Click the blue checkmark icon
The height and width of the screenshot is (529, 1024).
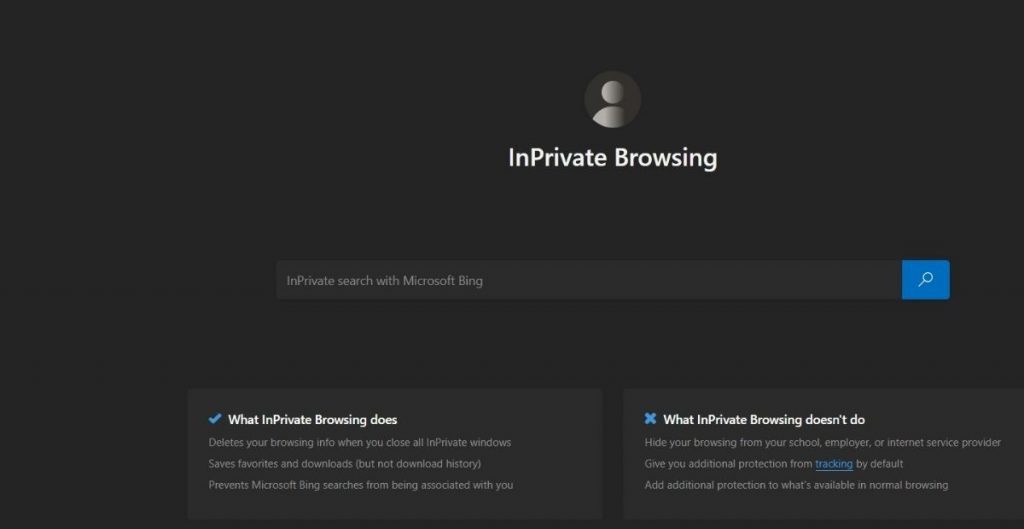[x=215, y=419]
